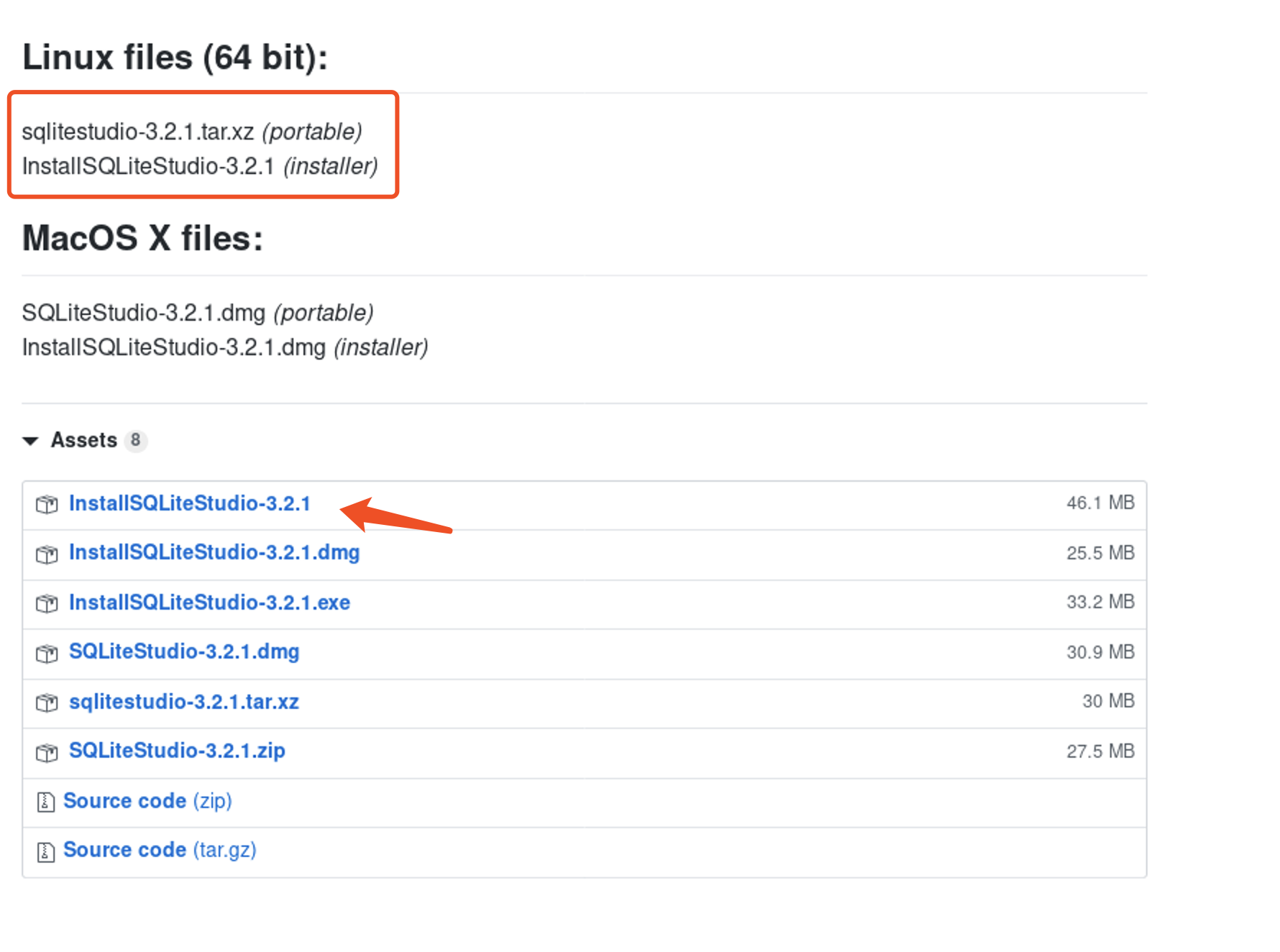Click the Assets label

pyautogui.click(x=84, y=440)
